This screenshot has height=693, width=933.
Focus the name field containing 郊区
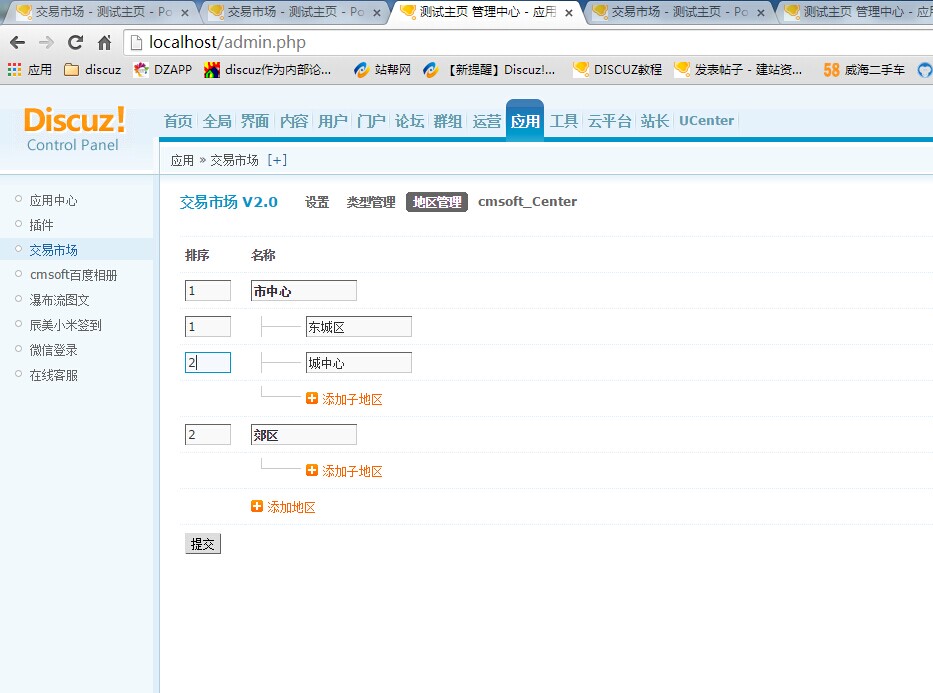pyautogui.click(x=303, y=435)
